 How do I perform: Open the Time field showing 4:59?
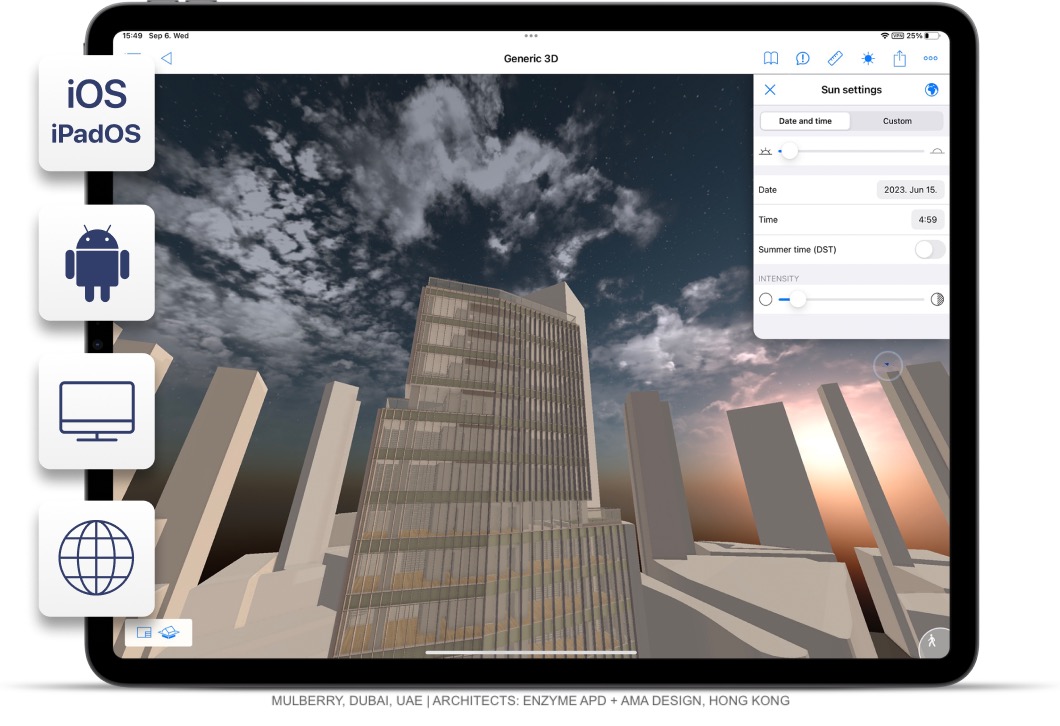928,219
